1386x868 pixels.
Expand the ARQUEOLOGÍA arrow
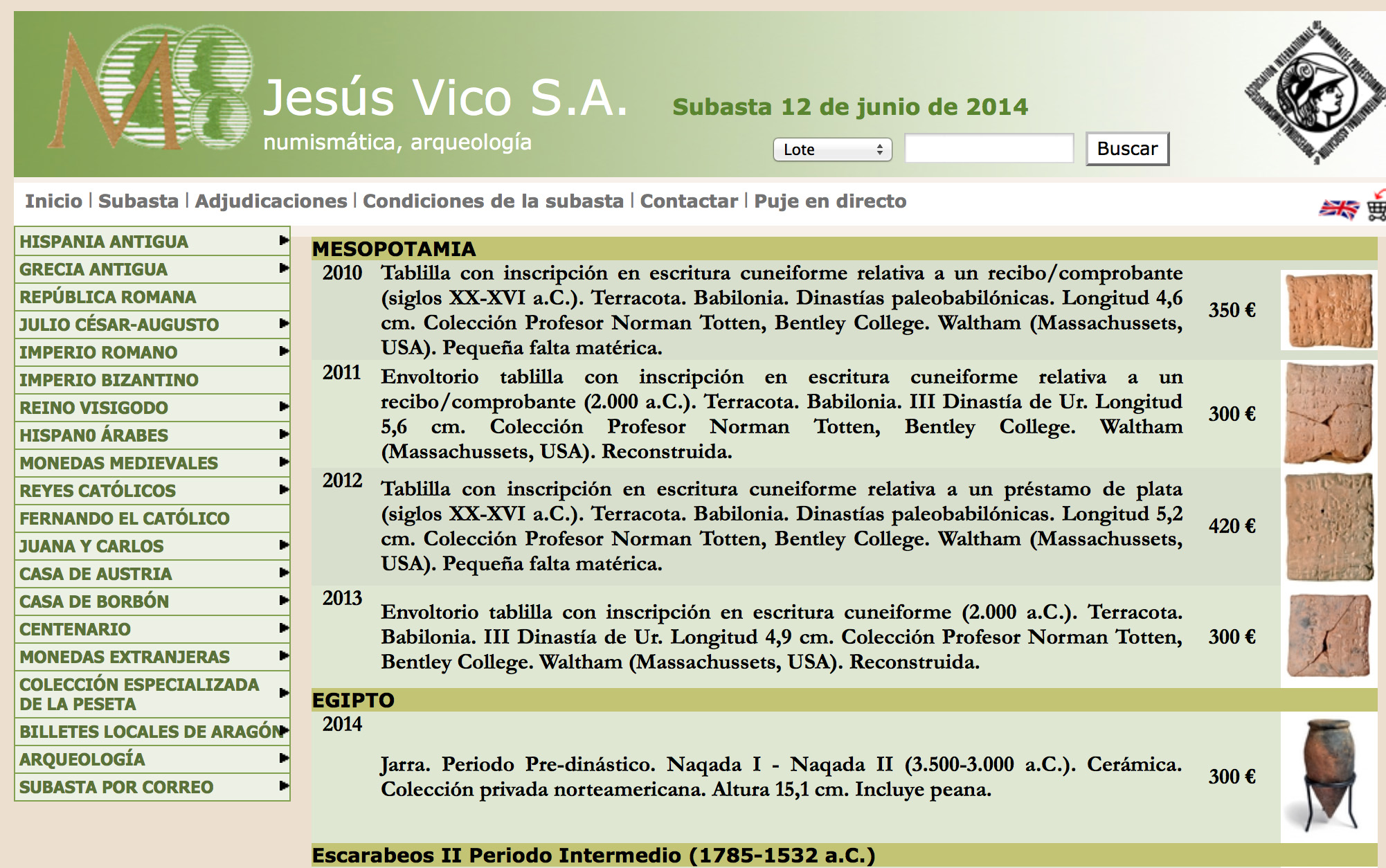(283, 758)
